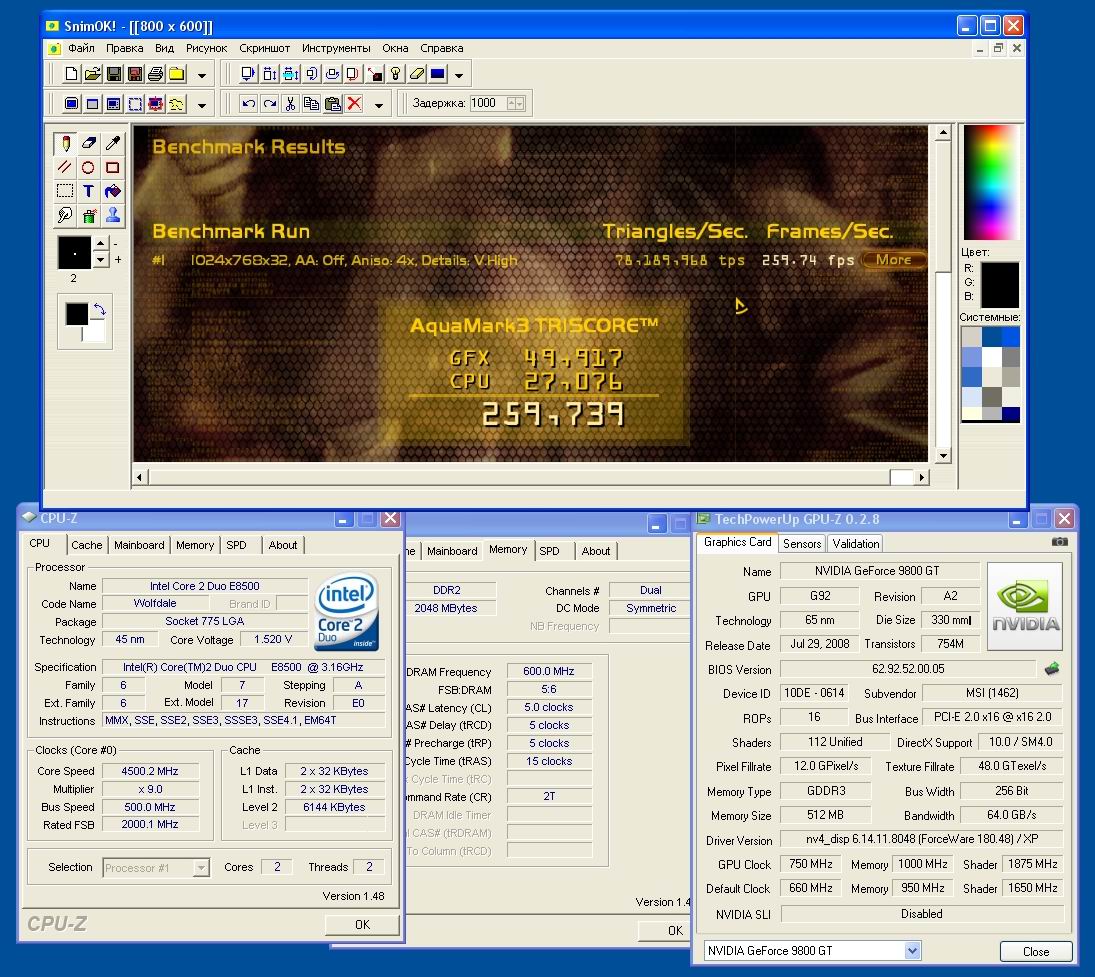The width and height of the screenshot is (1095, 977).
Task: Click the dashed region capture icon
Action: point(135,104)
